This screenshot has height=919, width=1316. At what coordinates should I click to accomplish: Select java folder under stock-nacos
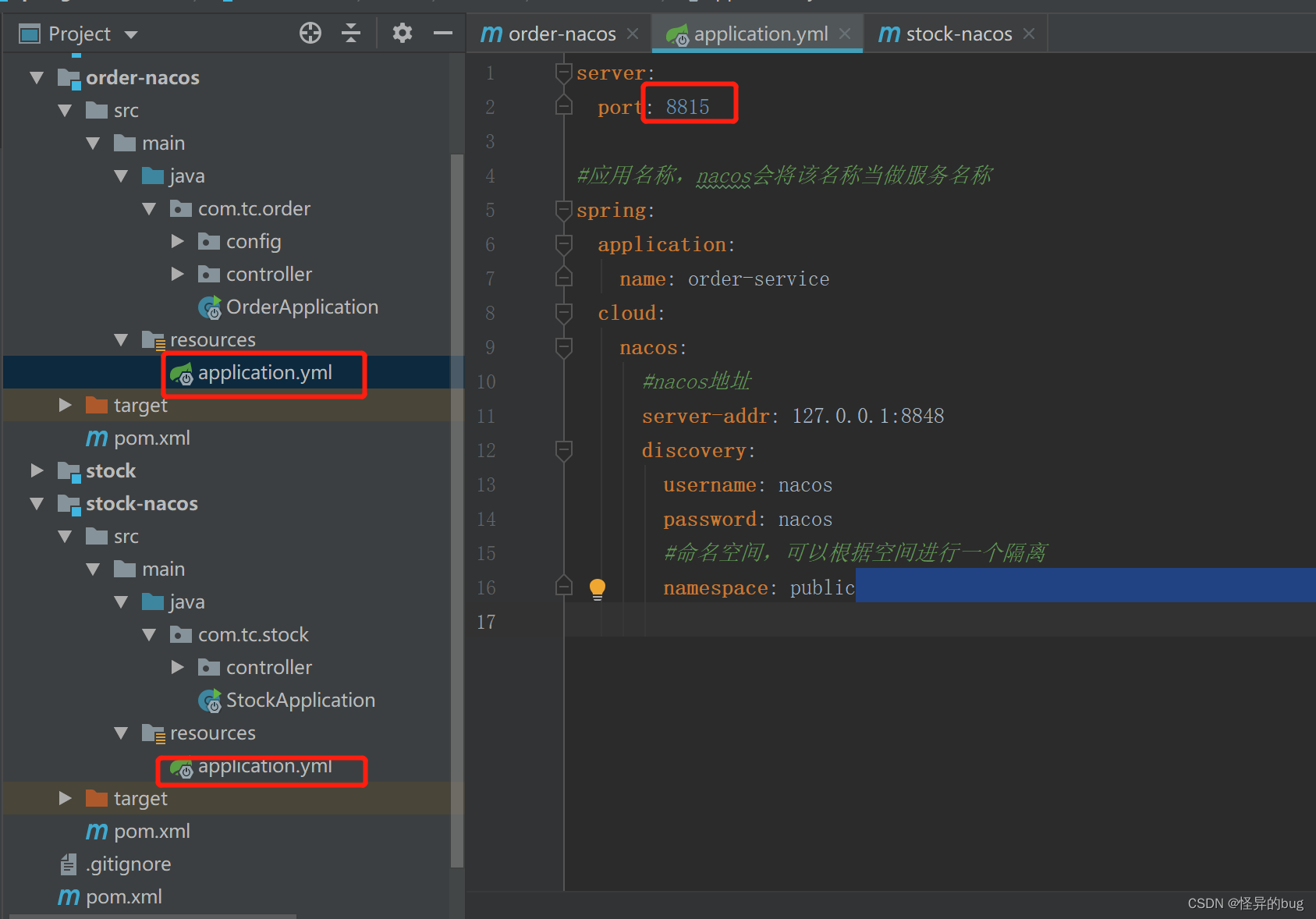[186, 602]
